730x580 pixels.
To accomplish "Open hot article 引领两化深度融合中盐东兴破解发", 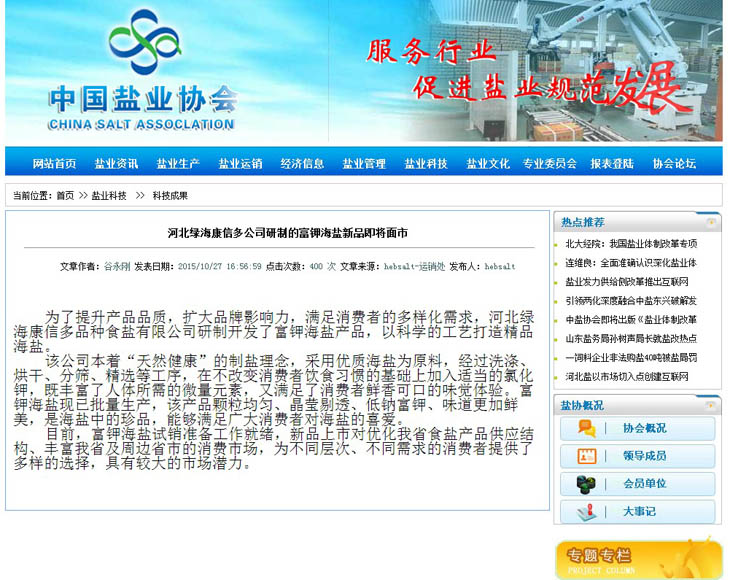I will [631, 301].
